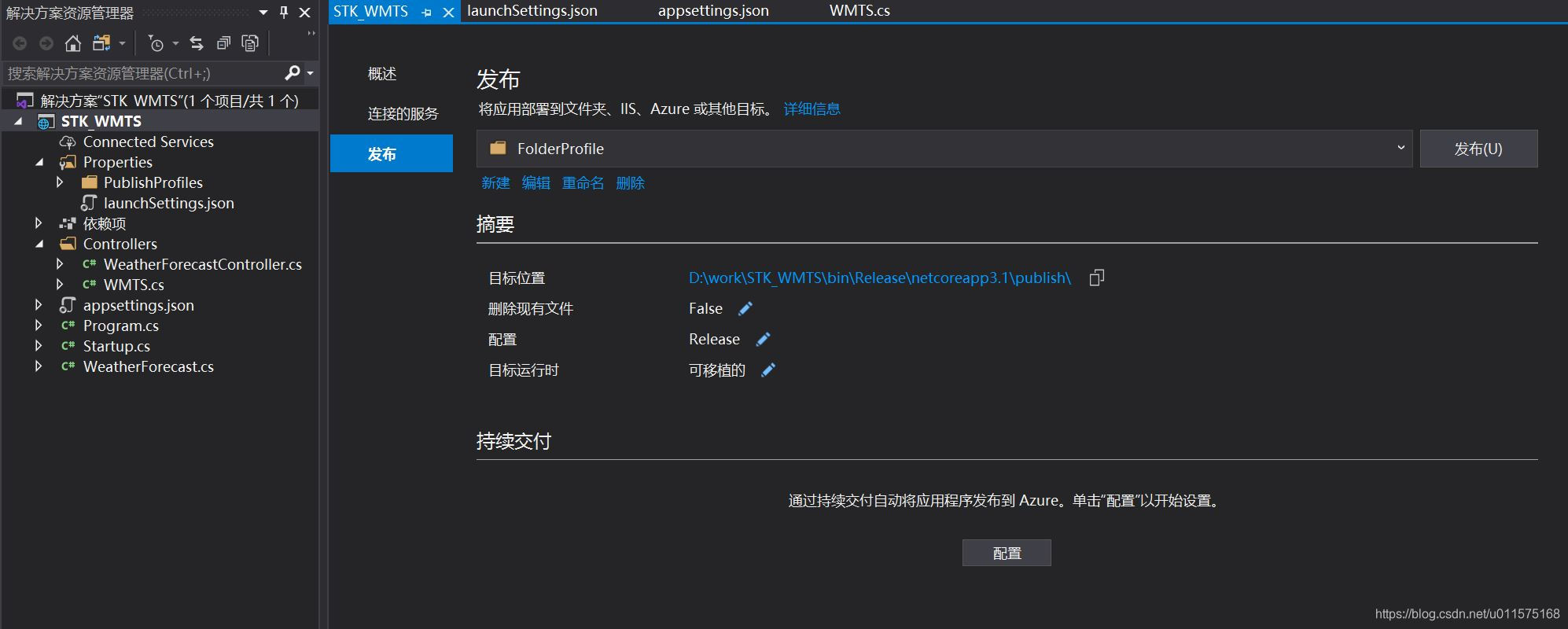Select the Connected Services tree item
The image size is (1568, 629).
click(149, 142)
